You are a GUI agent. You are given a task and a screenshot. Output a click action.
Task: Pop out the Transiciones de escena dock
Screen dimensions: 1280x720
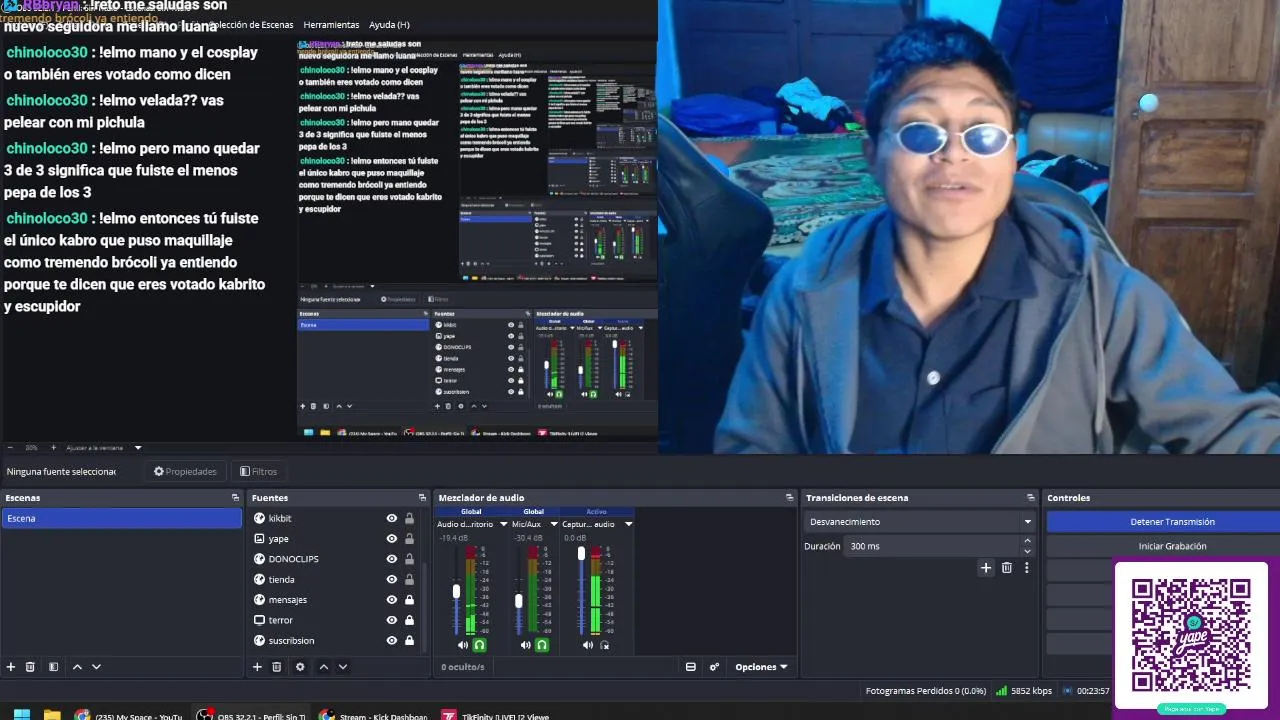tap(1030, 498)
